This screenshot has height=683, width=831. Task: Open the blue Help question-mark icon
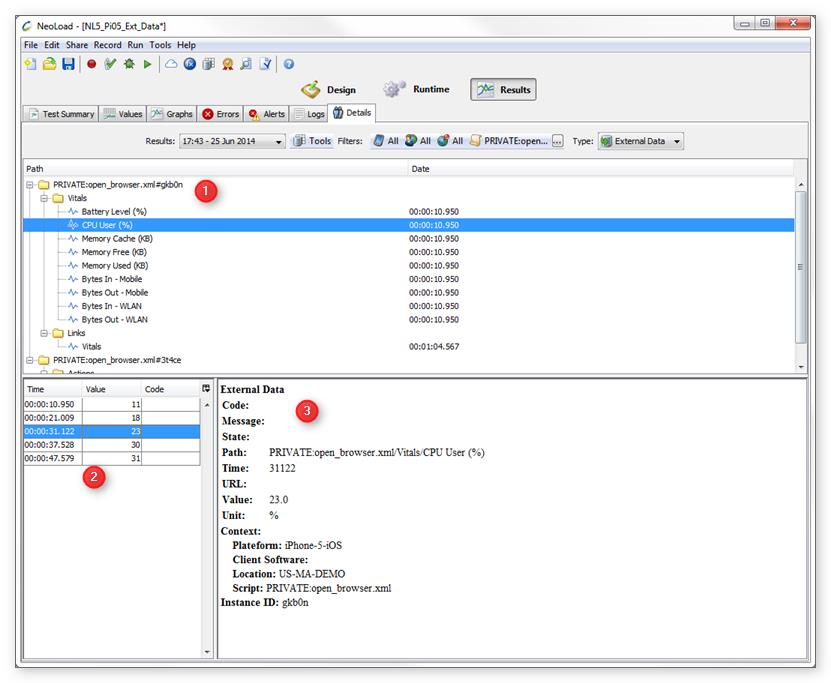(289, 64)
